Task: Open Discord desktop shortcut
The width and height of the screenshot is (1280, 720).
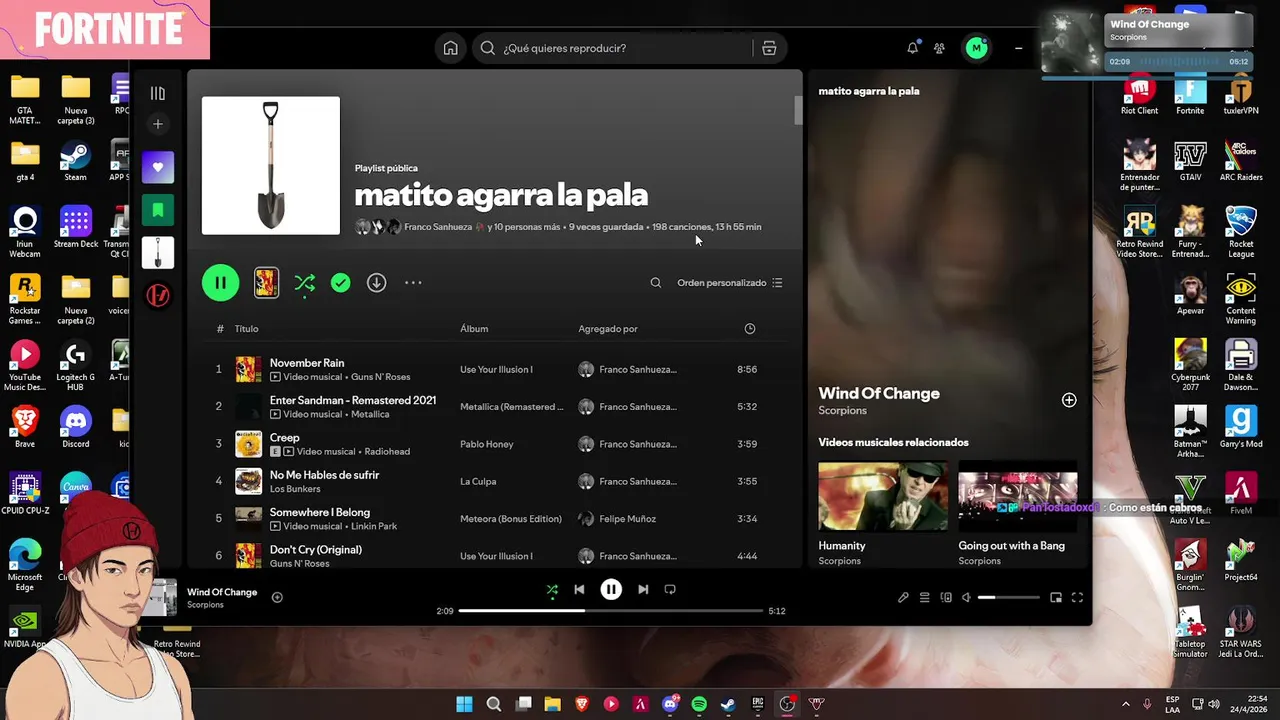Action: click(x=75, y=427)
